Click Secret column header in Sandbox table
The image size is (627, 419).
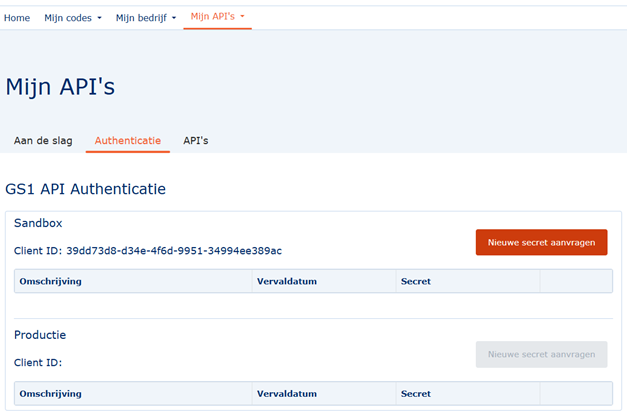[415, 282]
